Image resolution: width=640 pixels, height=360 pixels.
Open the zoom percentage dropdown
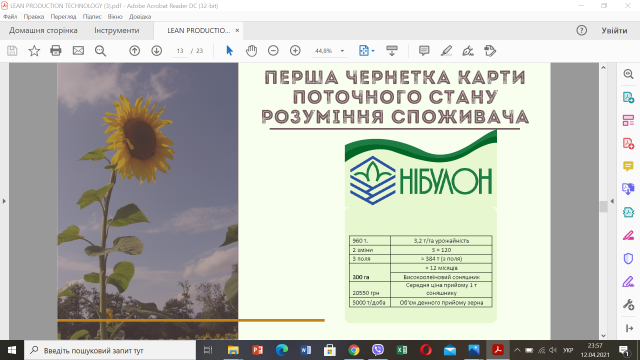[342, 51]
